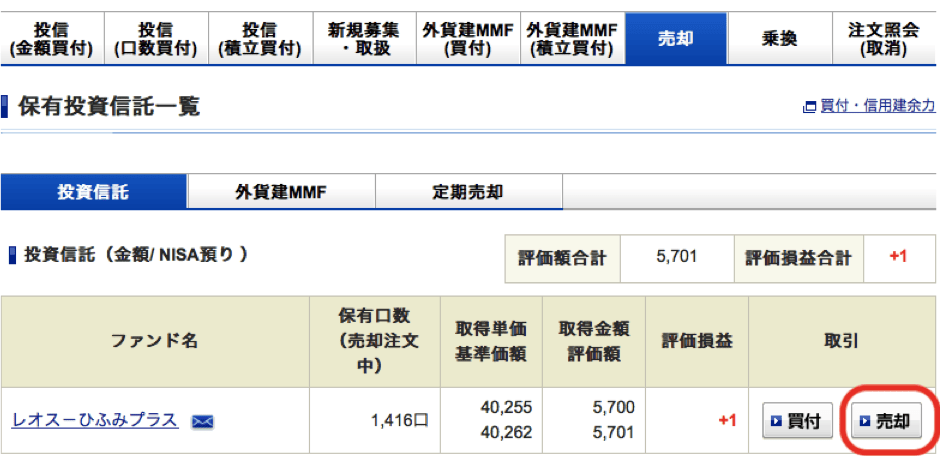Screen dimensions: 941x457
Task: Select 外貨建MMF(積立買付) top tab
Action: pos(573,39)
